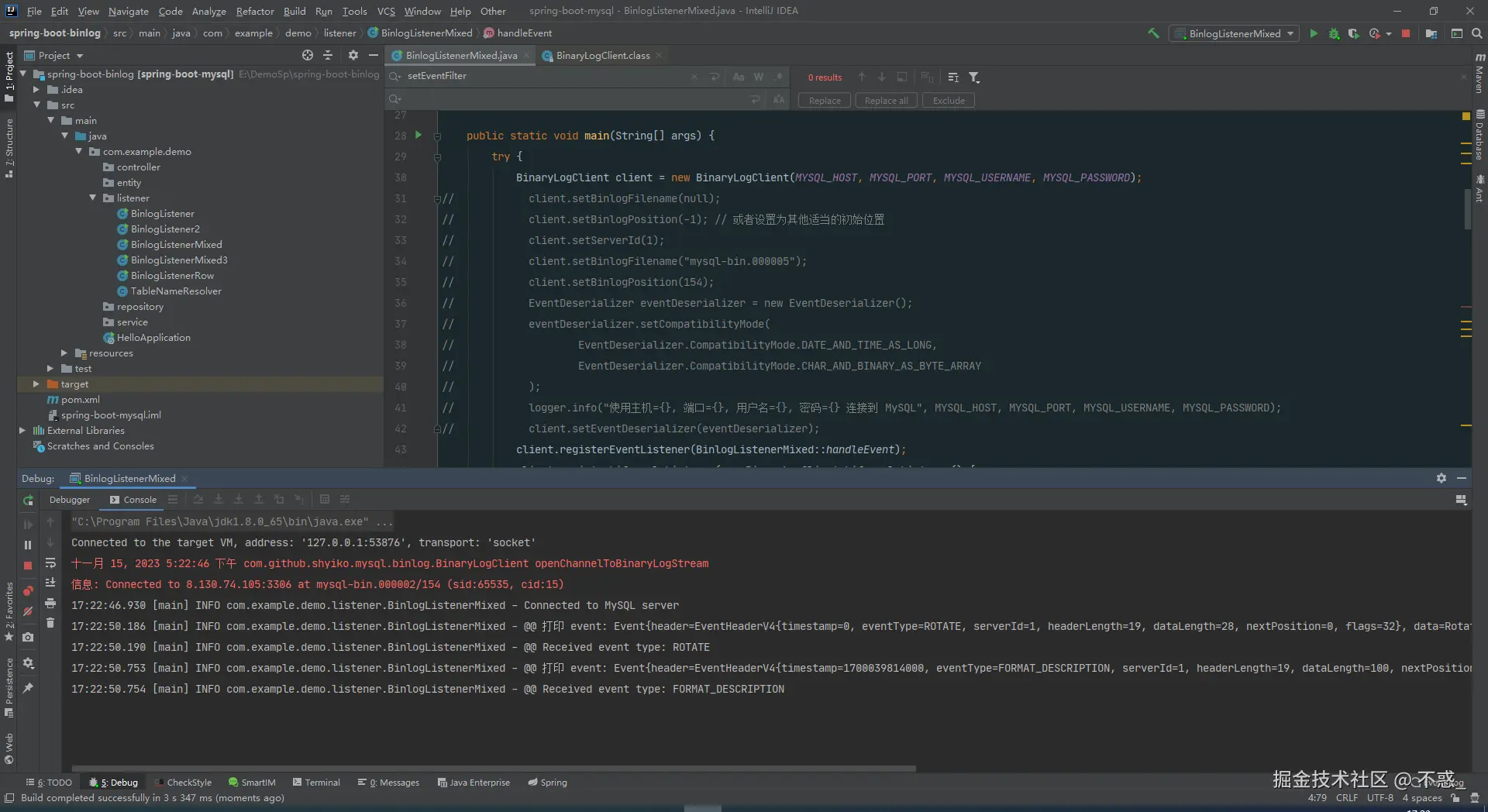Viewport: 1488px width, 812px height.
Task: Click the Exclude button
Action: (x=948, y=101)
